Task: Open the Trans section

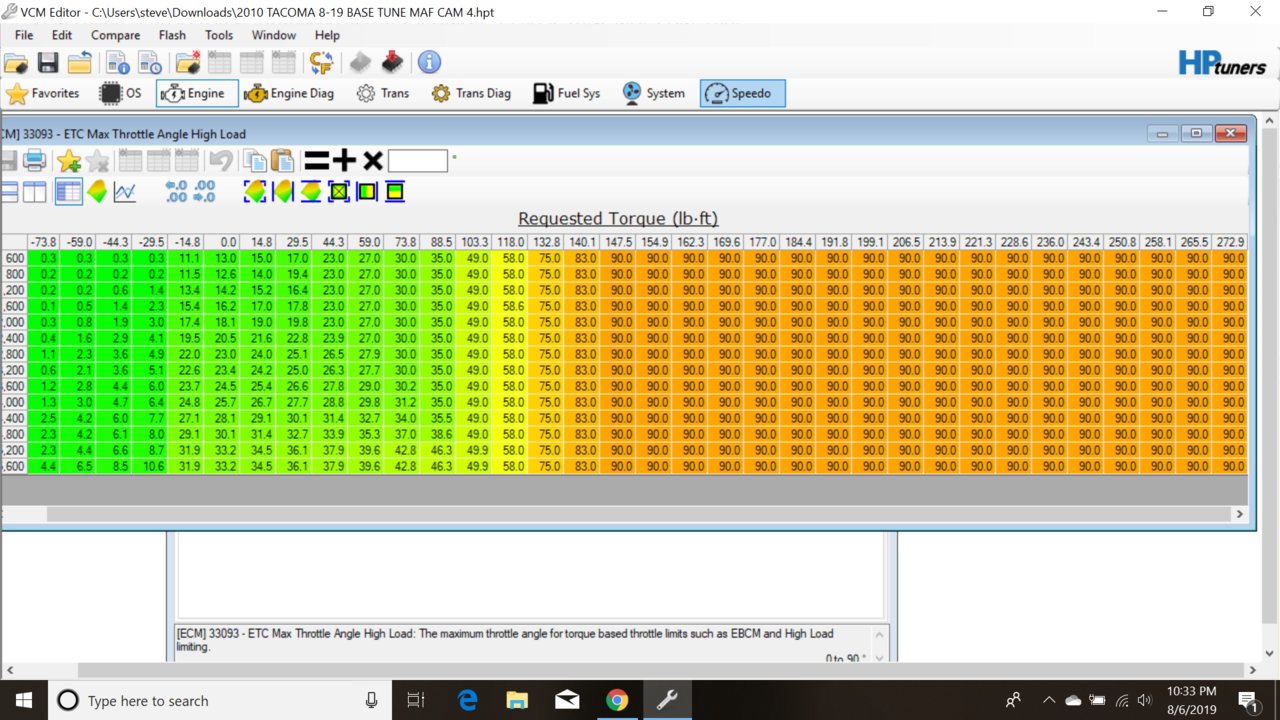Action: 381,94
